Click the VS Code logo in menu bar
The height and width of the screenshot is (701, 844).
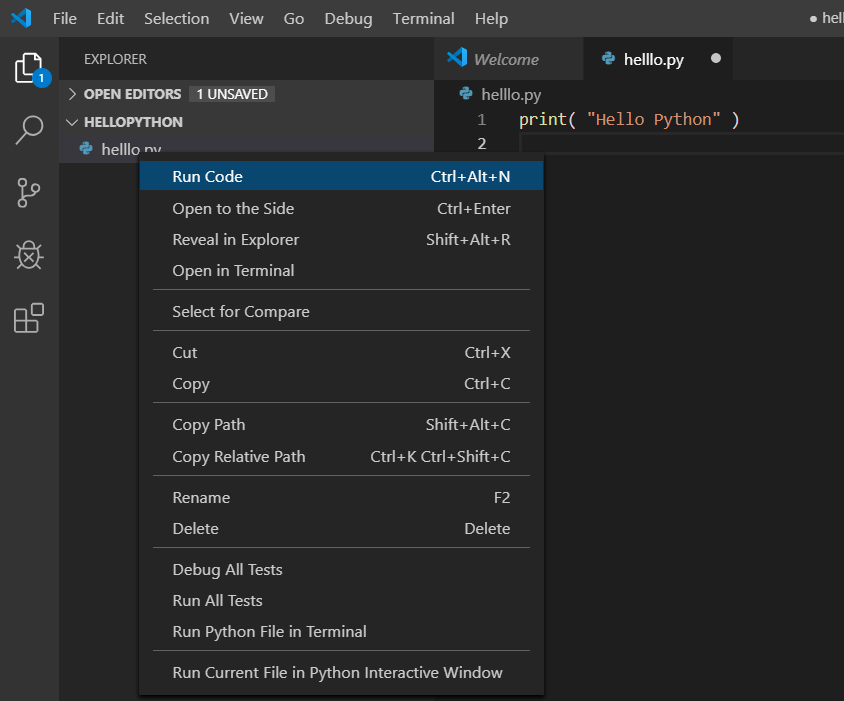point(22,18)
